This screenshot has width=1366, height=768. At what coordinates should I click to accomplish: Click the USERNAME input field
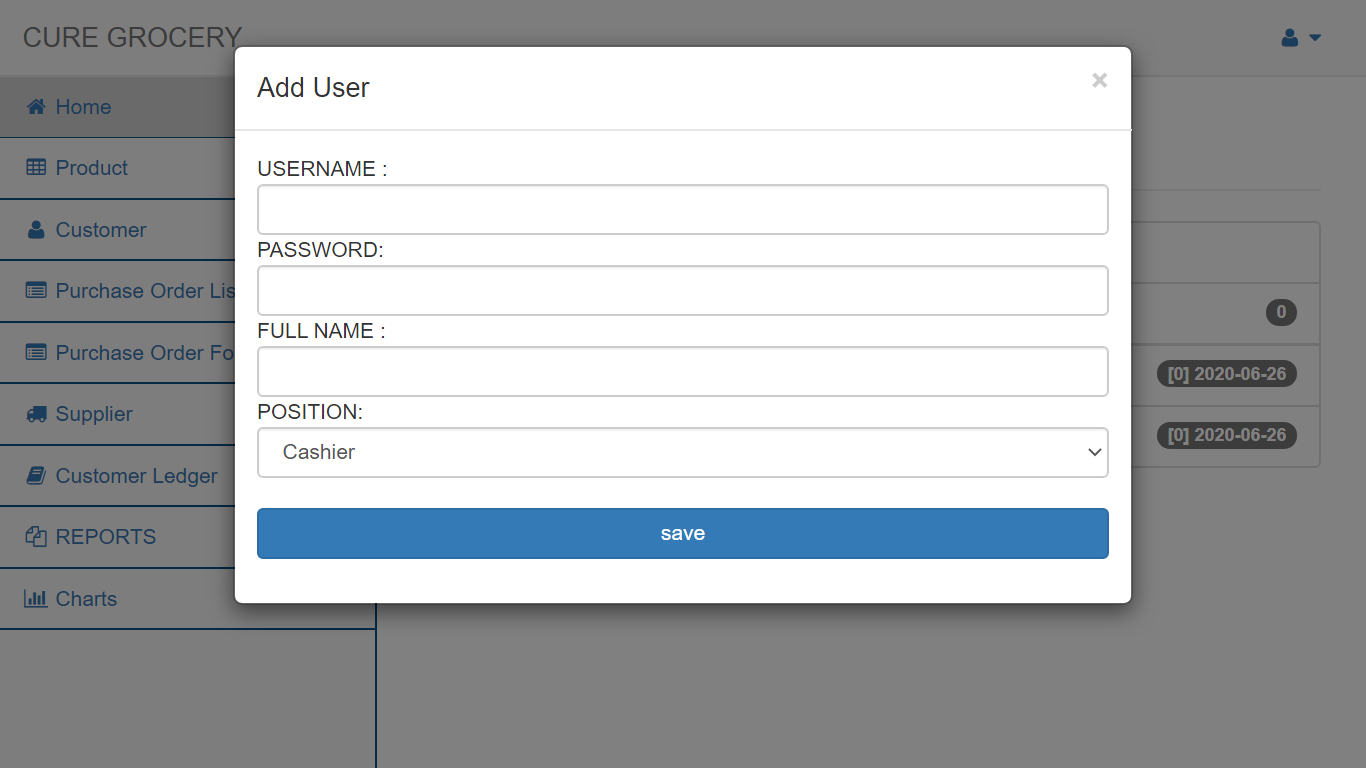[x=683, y=209]
